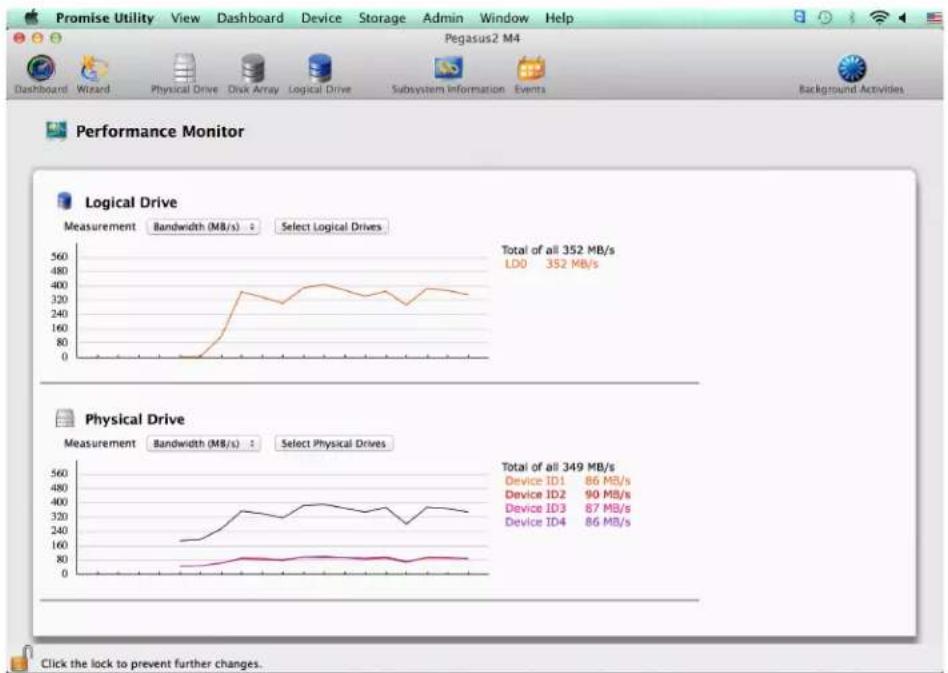Screen dimensions: 948x673
Task: Open the Storage menu
Action: pos(382,18)
